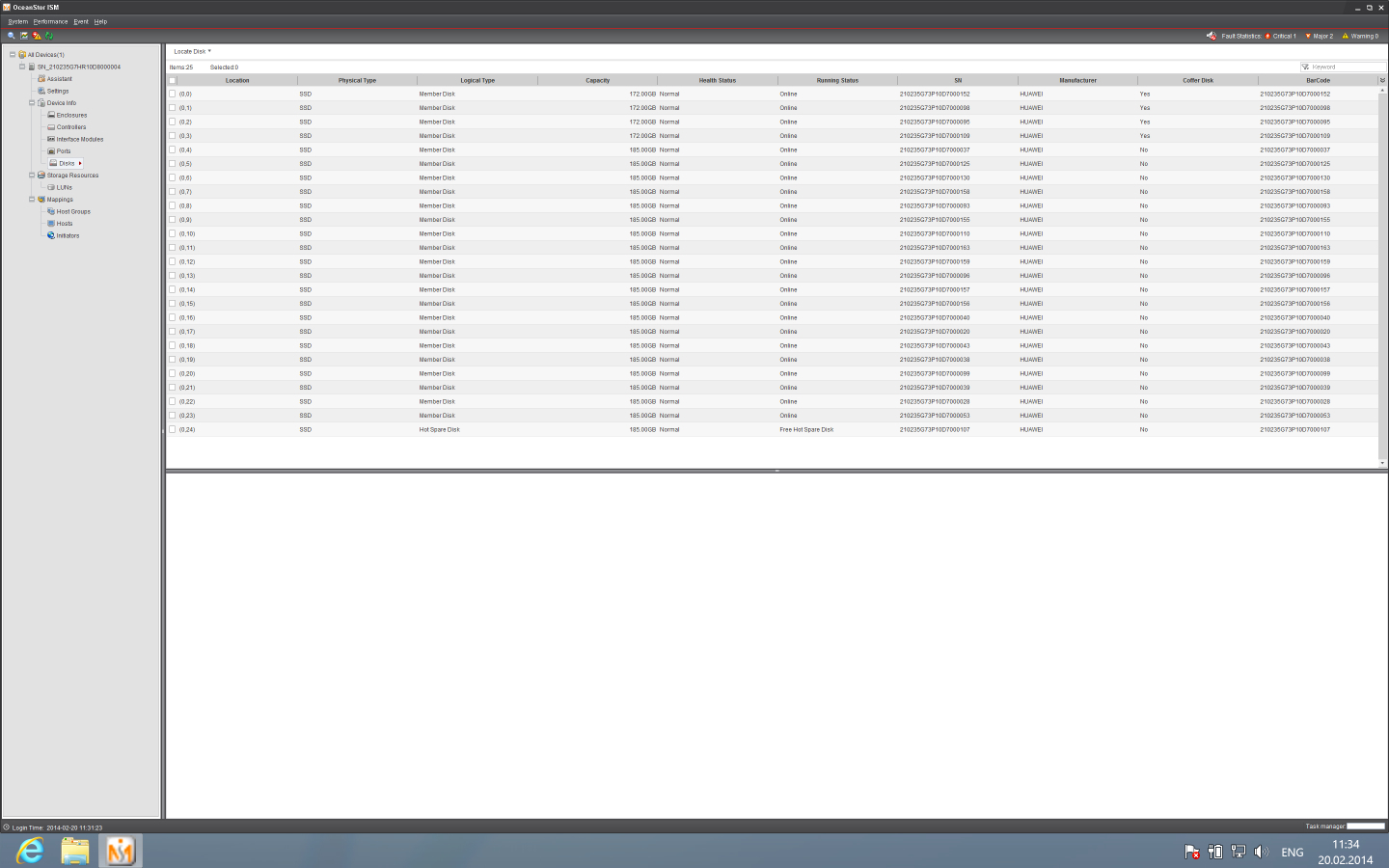
Task: Collapse the Mappings tree node
Action: coord(32,200)
